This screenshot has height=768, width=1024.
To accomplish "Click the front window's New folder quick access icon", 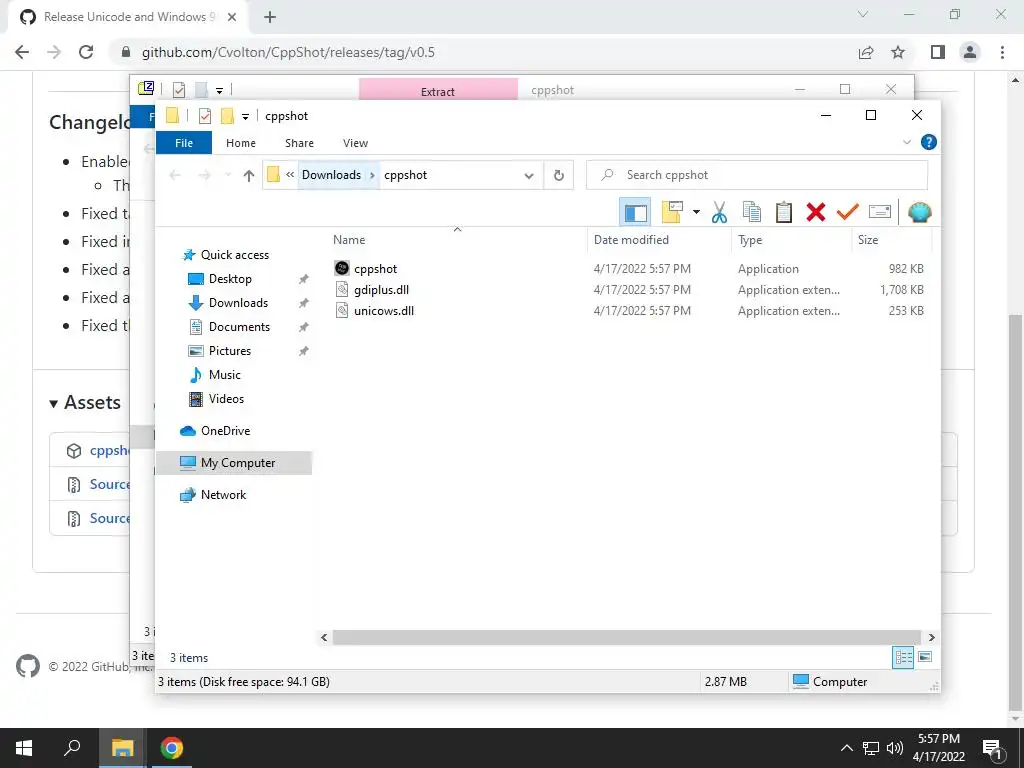I will (x=227, y=116).
